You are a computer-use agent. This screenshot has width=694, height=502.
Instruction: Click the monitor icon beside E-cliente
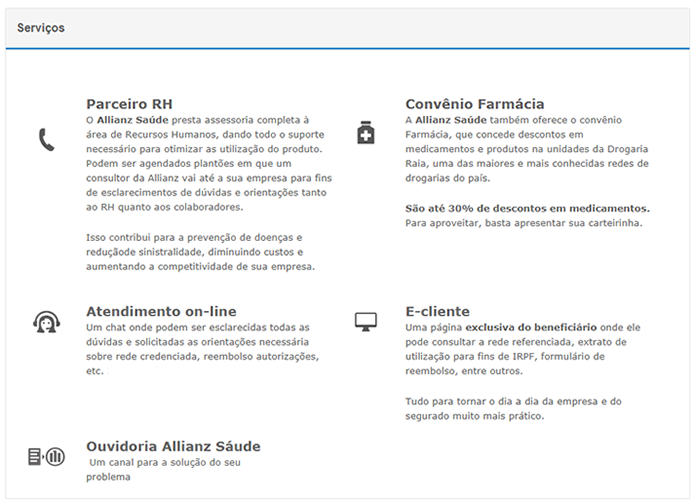tap(366, 322)
